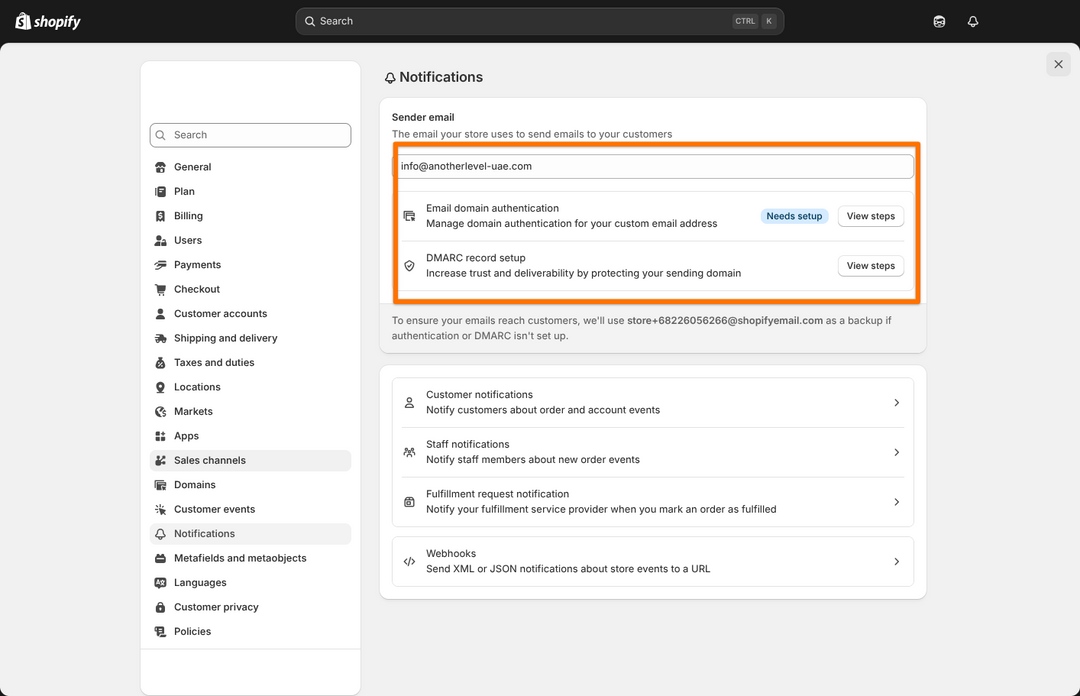View steps for Email domain authentication
This screenshot has height=696, width=1080.
(870, 216)
